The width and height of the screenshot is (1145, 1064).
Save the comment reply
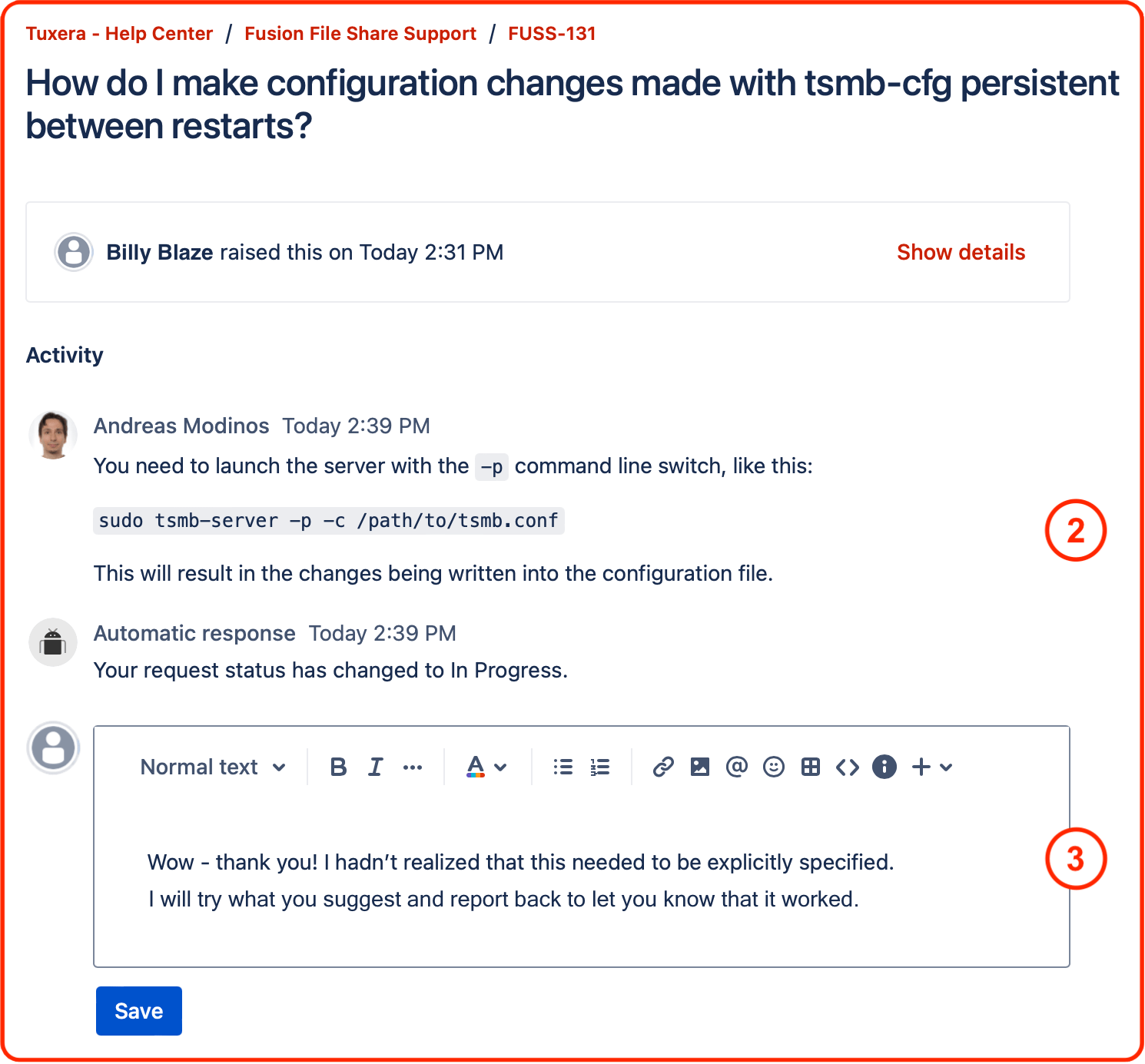pyautogui.click(x=138, y=1011)
